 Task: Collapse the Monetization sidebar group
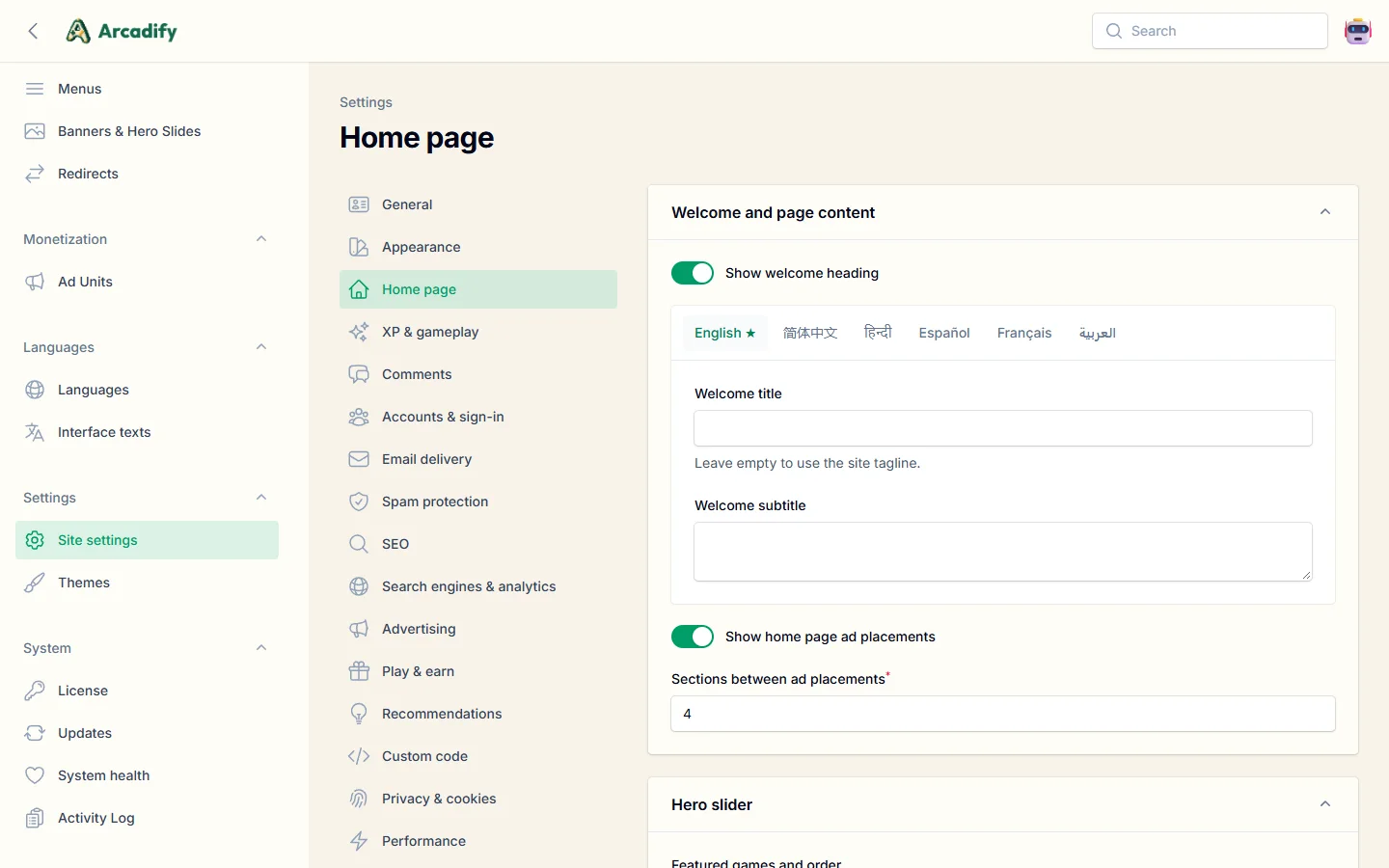tap(261, 239)
